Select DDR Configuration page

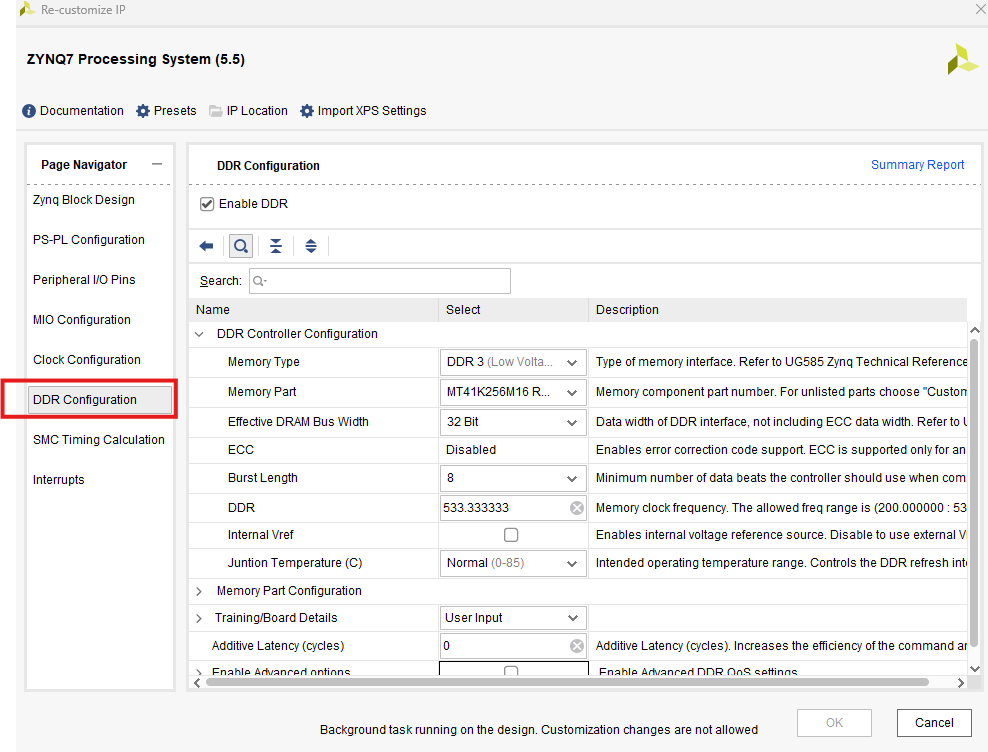point(100,400)
